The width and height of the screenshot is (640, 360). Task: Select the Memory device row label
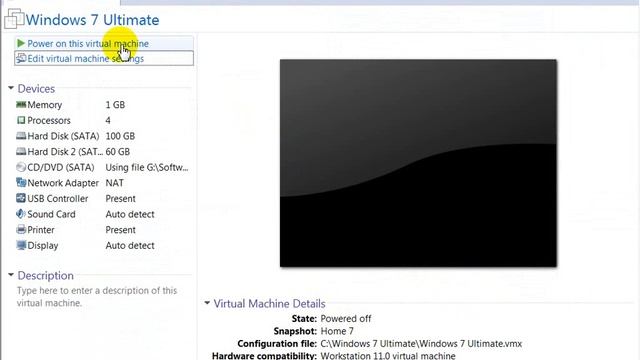[44, 105]
